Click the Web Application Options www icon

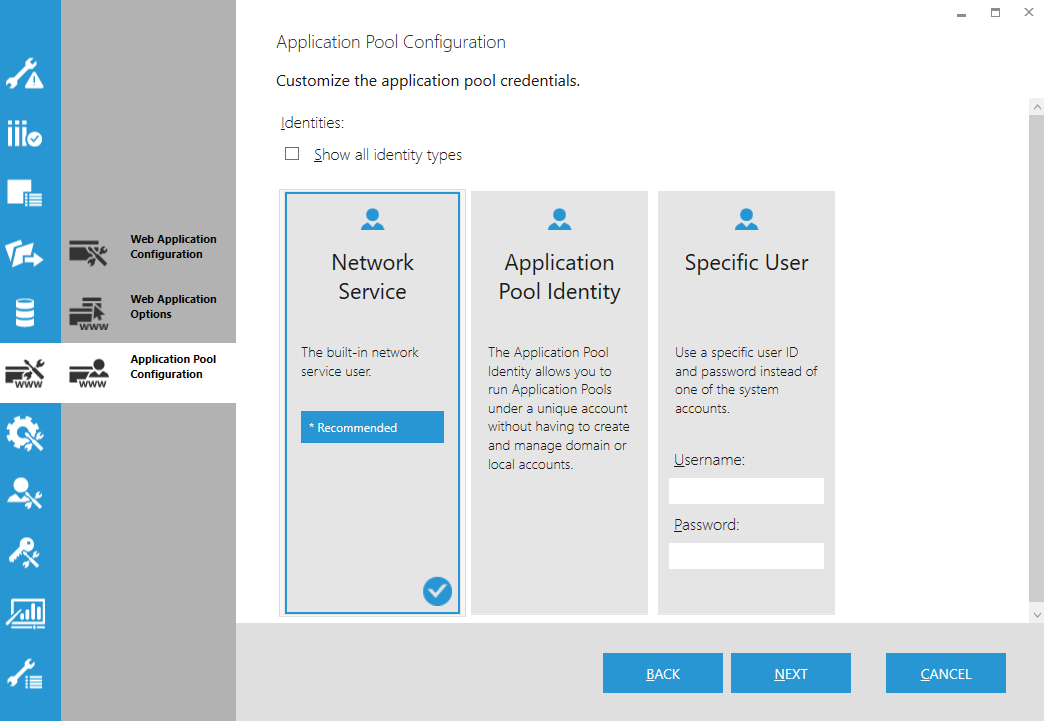(89, 314)
